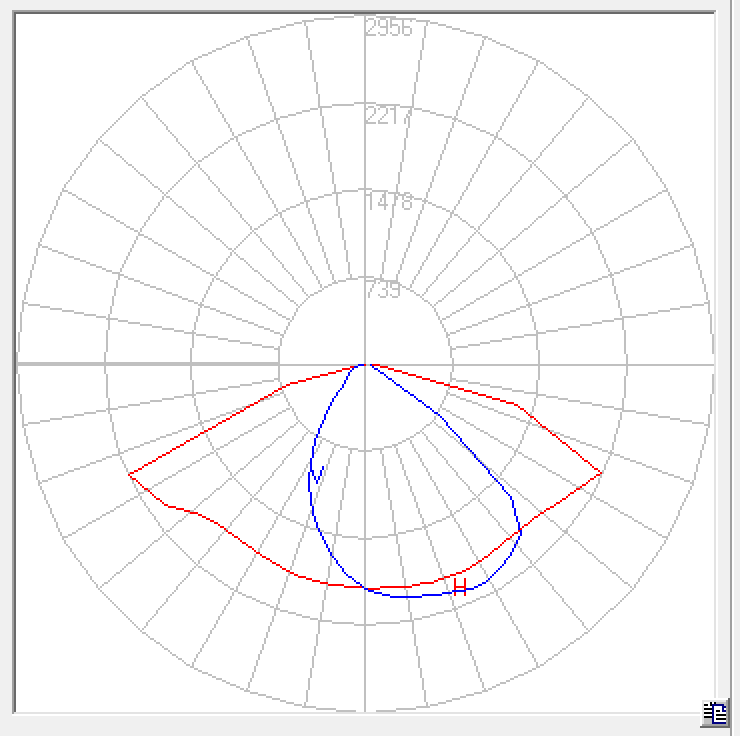740x736 pixels.
Task: Click the copy data icon in bottom-right corner
Action: pyautogui.click(x=714, y=713)
